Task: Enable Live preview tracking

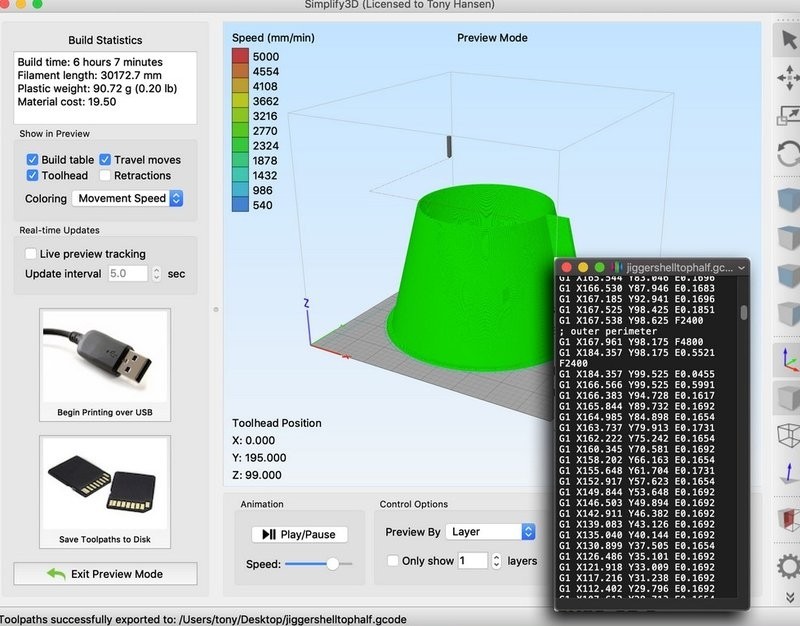Action: pos(33,254)
